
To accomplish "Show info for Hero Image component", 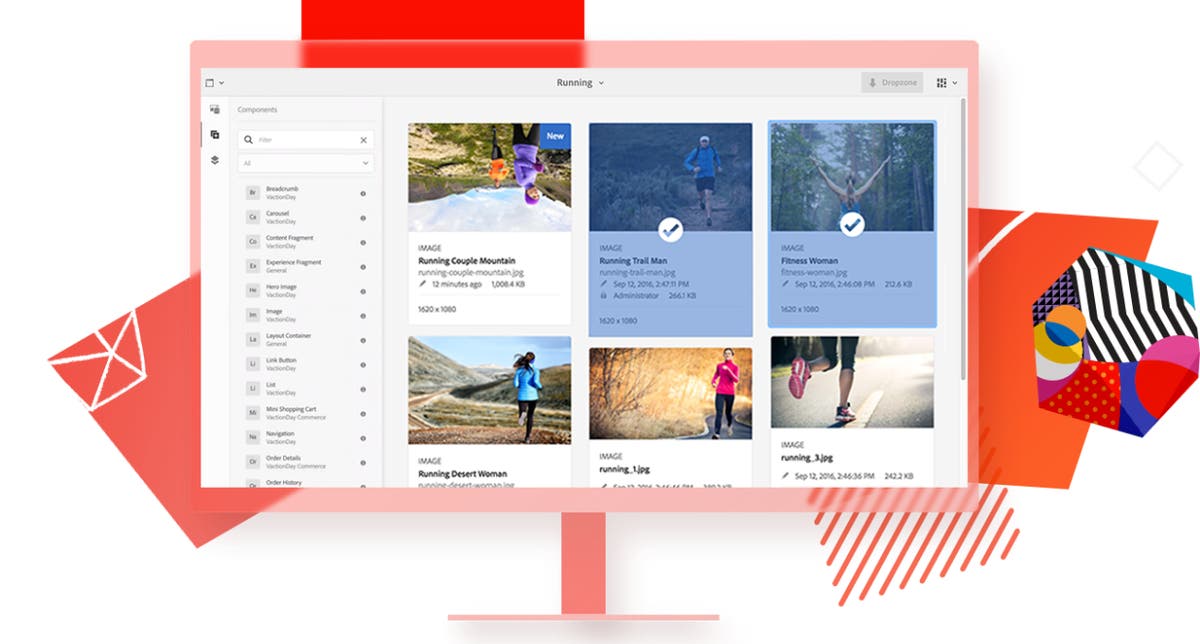I will (362, 291).
